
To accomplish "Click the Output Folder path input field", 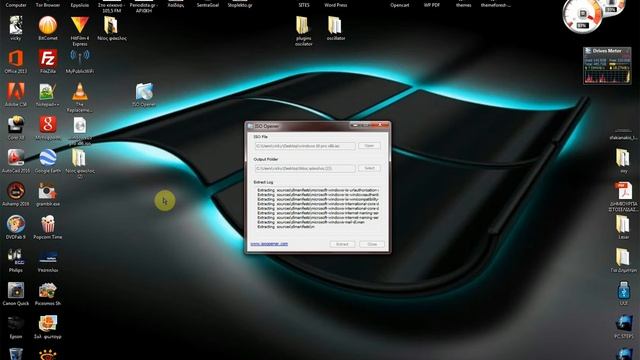I will tap(304, 168).
